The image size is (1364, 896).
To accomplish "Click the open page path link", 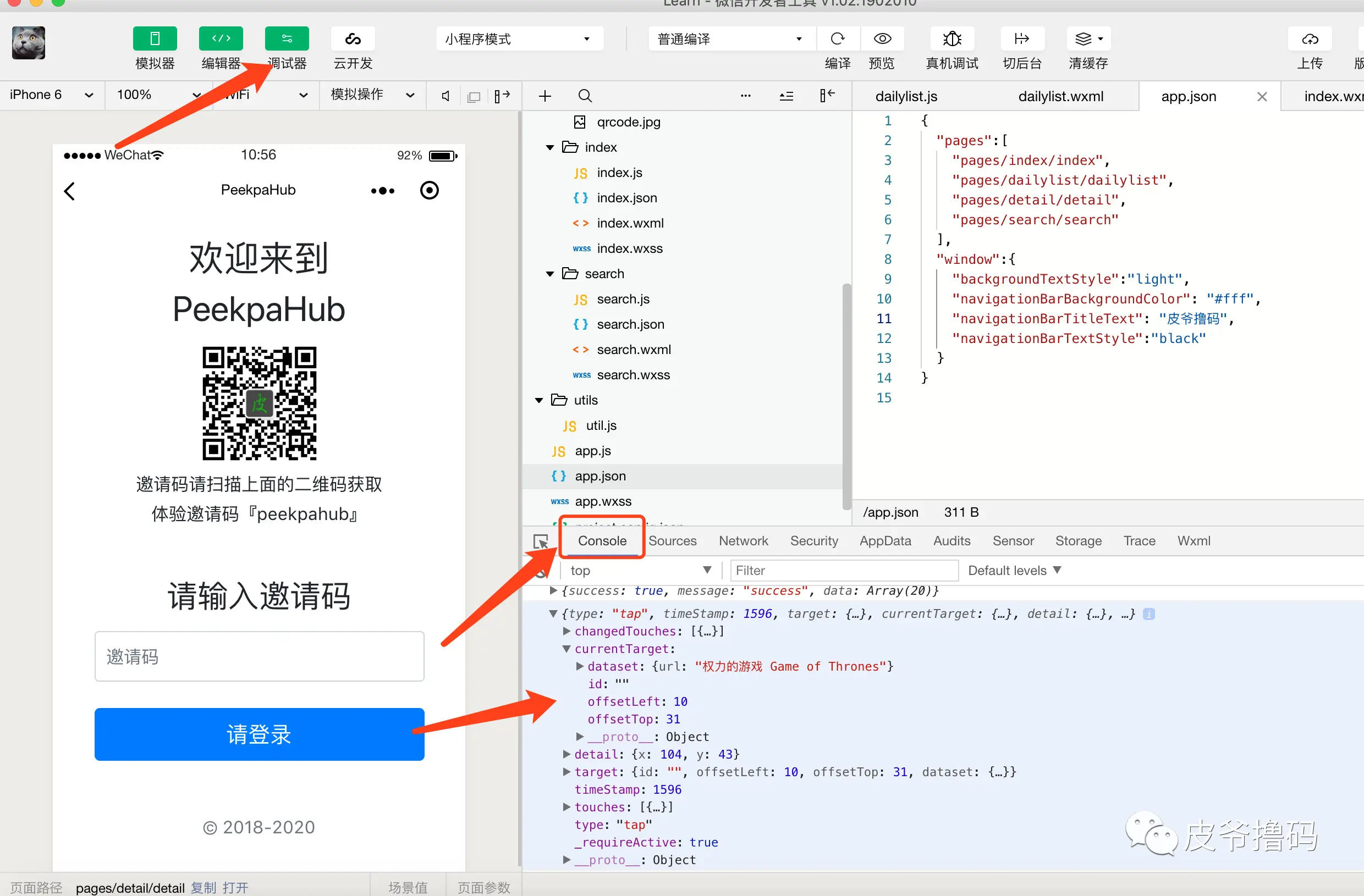I will tap(235, 887).
